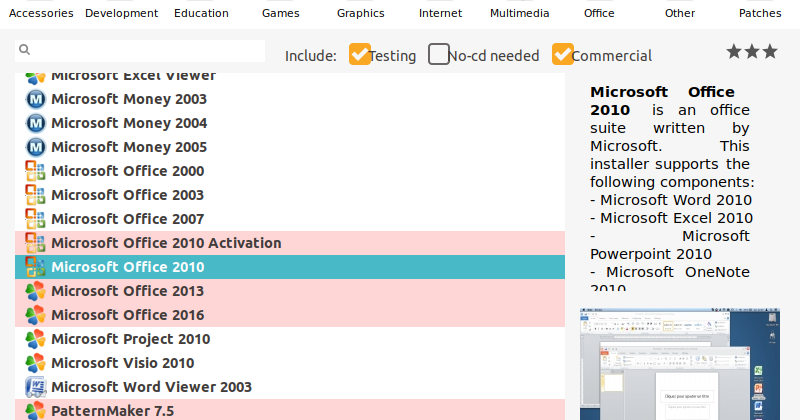Select Microsoft Money 2003 text
The width and height of the screenshot is (800, 420).
[x=129, y=99]
